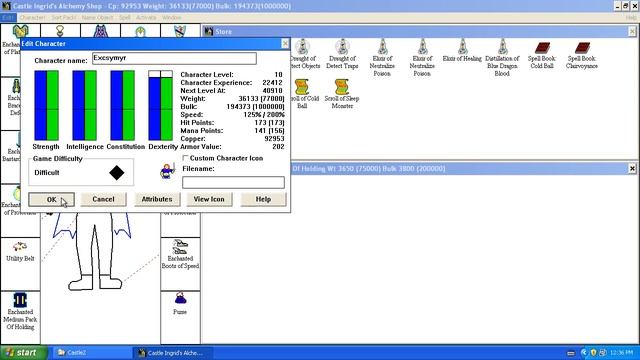Viewport: 640px width, 360px height.
Task: Open the Sort Pack menu
Action: tap(64, 18)
